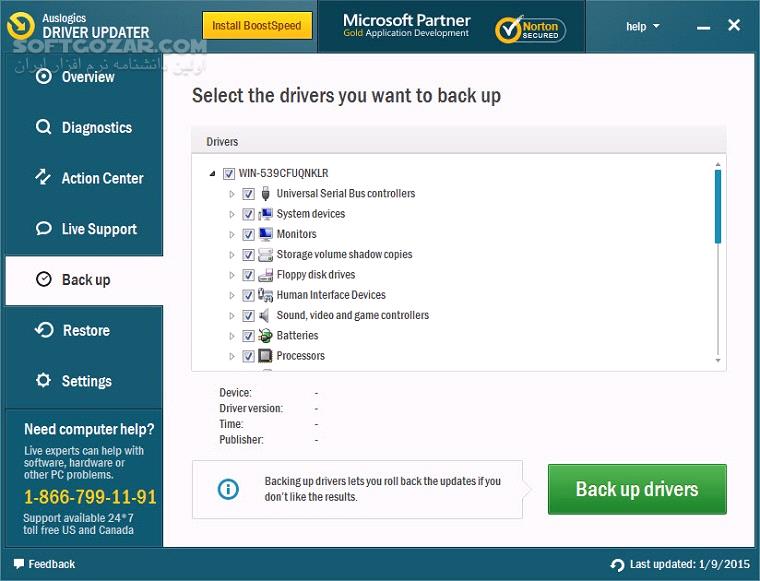
Task: Click the Processors chip icon
Action: click(x=265, y=356)
